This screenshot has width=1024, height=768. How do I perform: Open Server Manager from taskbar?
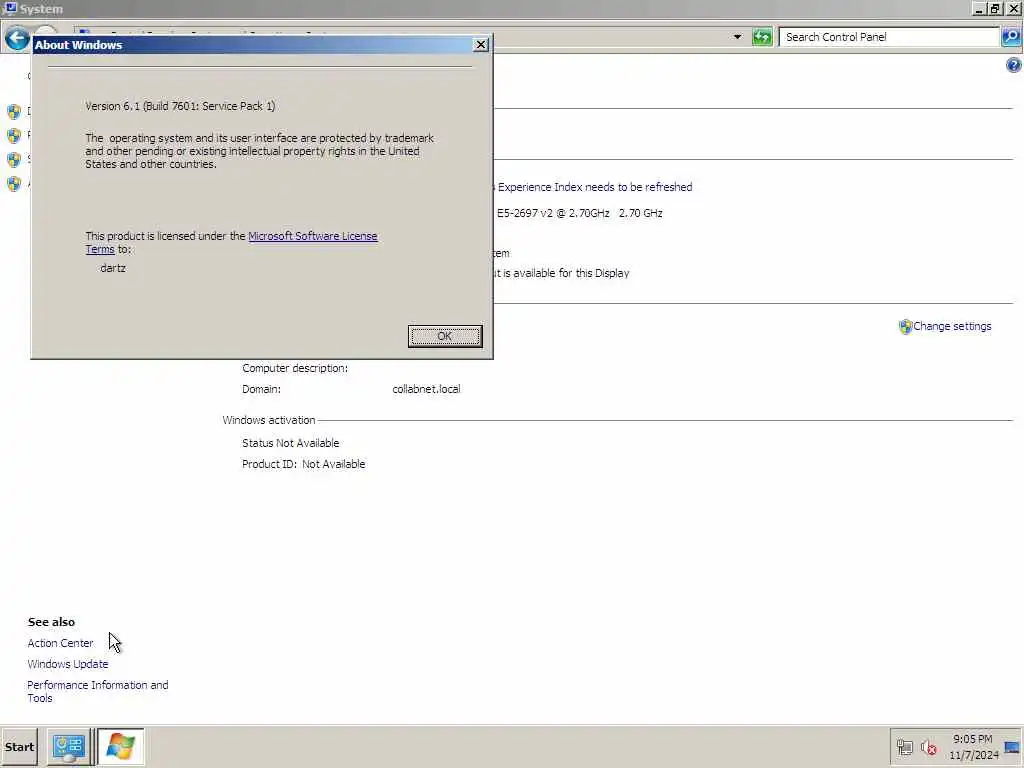[x=69, y=746]
